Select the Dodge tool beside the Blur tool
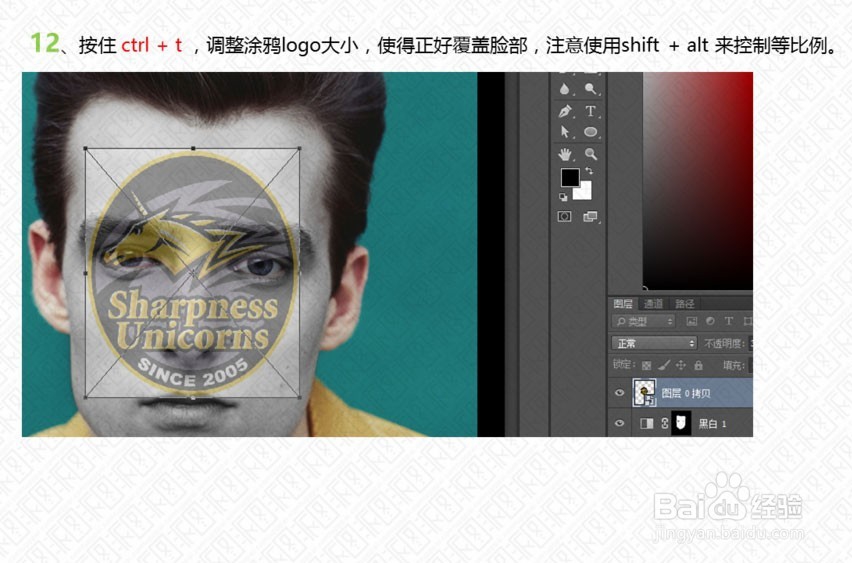Image resolution: width=852 pixels, height=563 pixels. (x=591, y=89)
